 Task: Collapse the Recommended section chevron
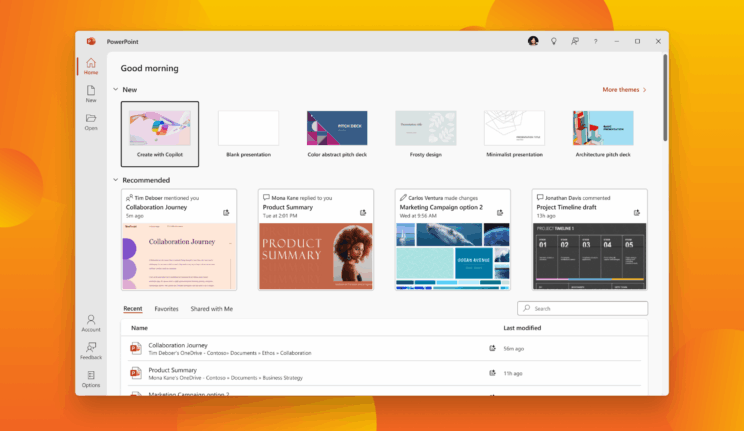pyautogui.click(x=115, y=180)
